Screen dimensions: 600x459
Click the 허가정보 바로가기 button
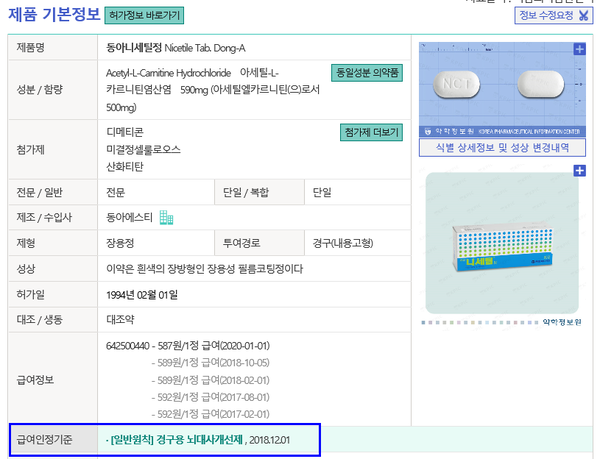point(144,16)
